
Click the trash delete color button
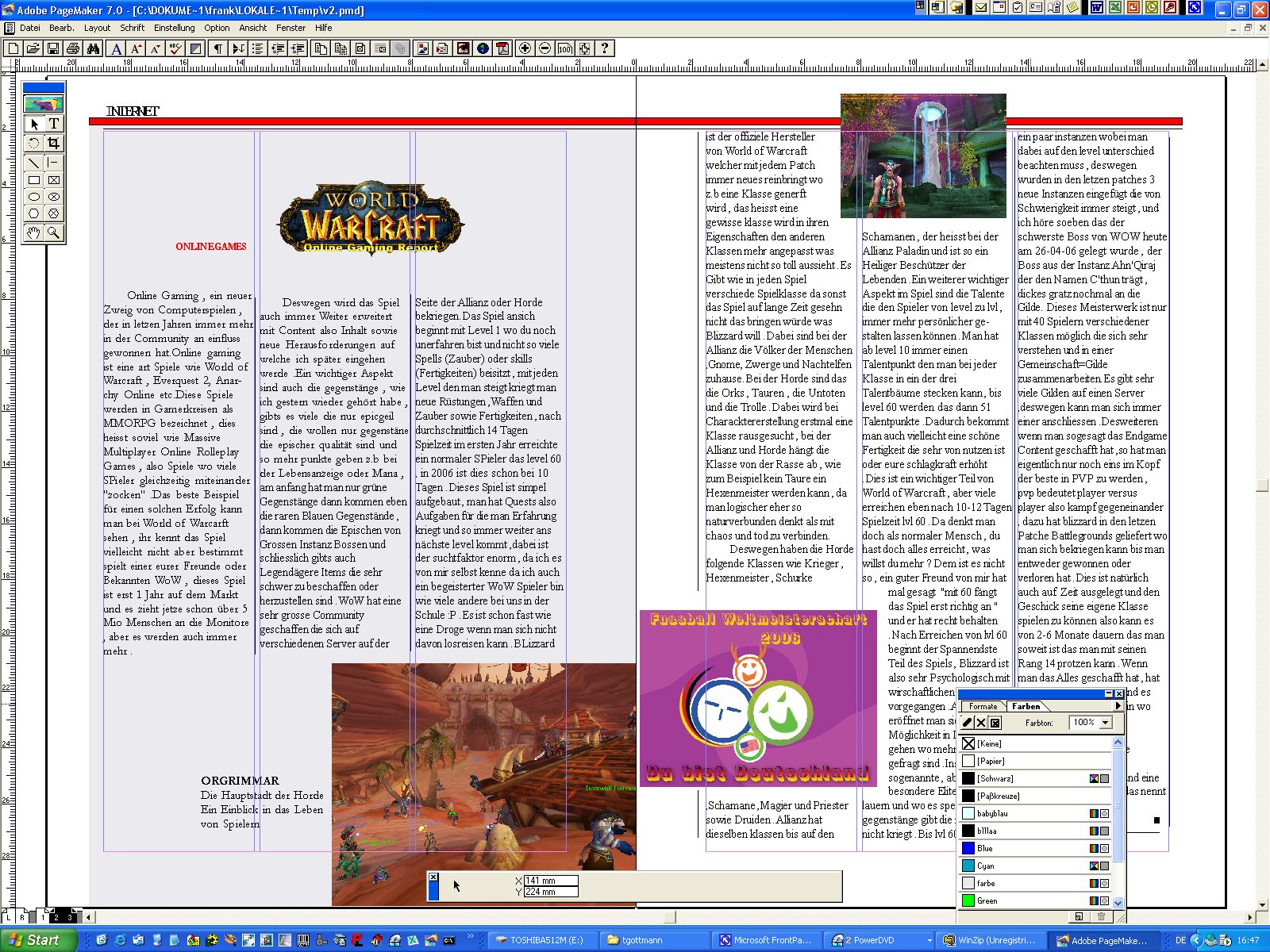[x=1101, y=916]
